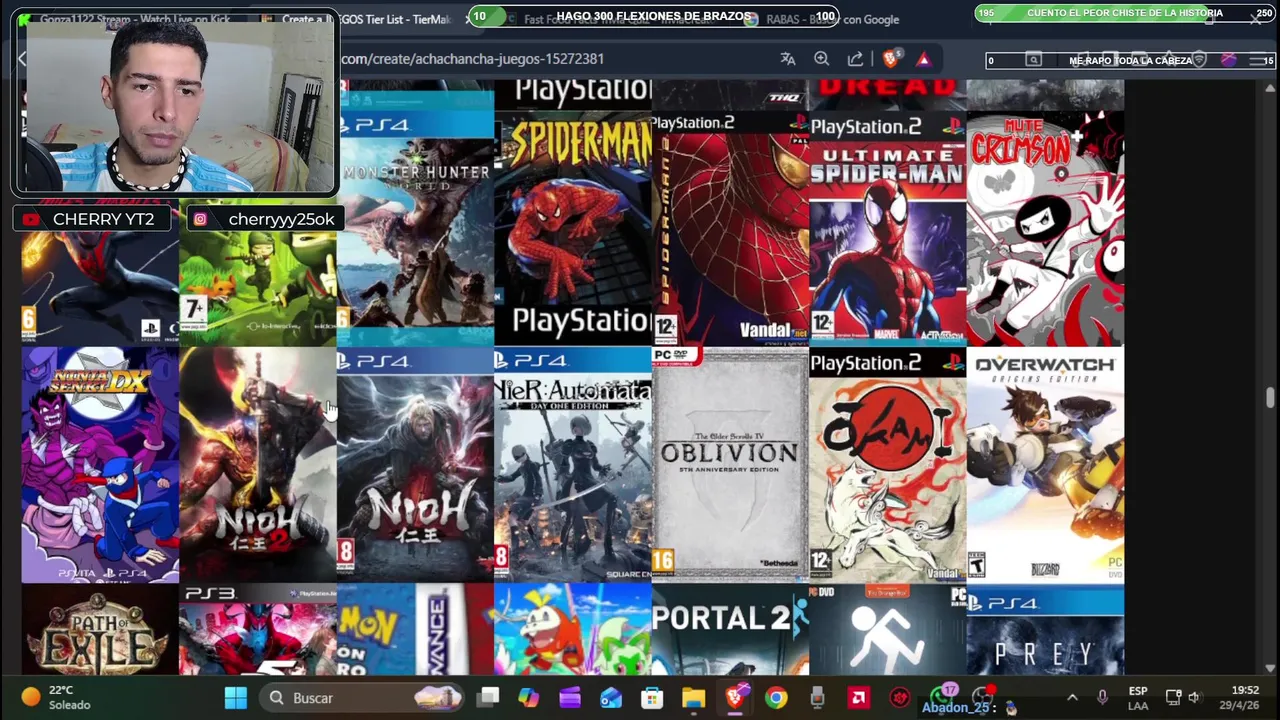Open the weather widget showing 22°C Soleado

[57, 698]
